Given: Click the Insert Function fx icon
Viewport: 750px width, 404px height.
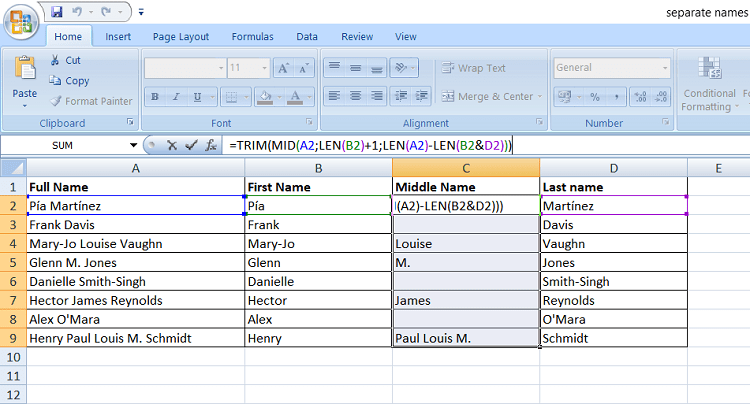Looking at the screenshot, I should [211, 145].
